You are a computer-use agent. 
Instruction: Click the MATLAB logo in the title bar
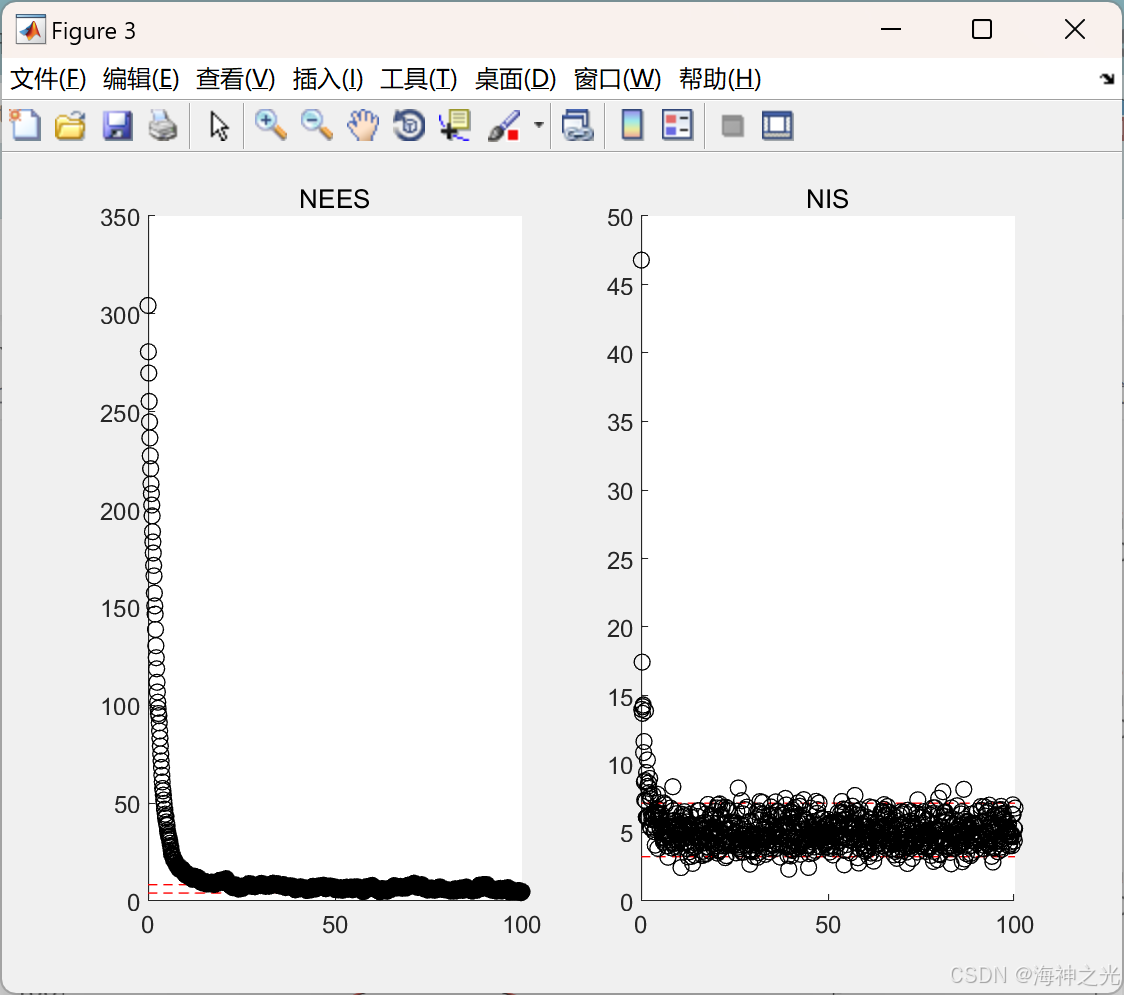(31, 29)
